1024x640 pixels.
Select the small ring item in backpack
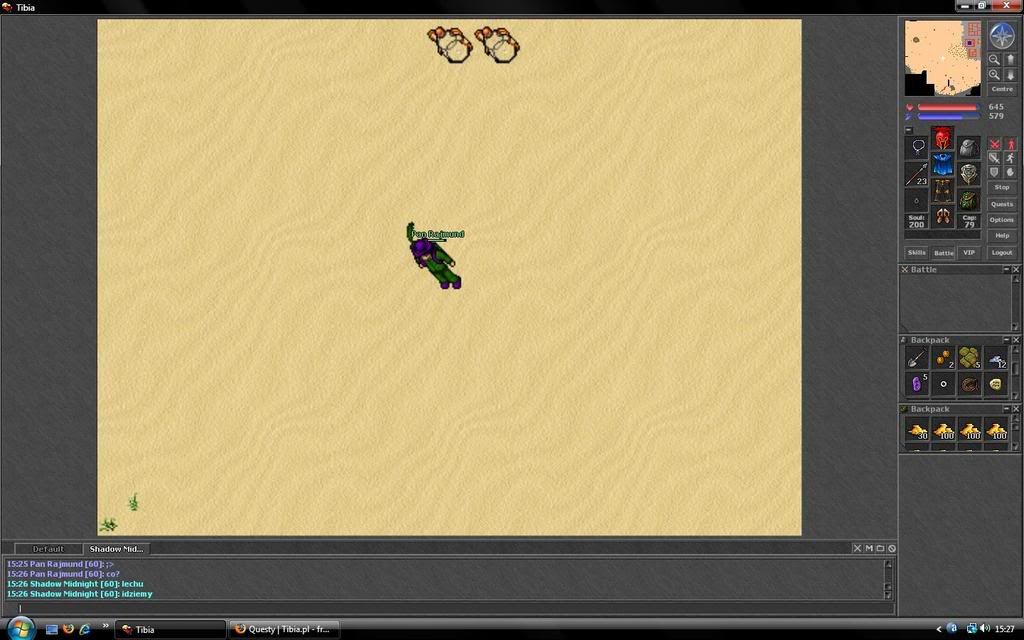[x=943, y=384]
